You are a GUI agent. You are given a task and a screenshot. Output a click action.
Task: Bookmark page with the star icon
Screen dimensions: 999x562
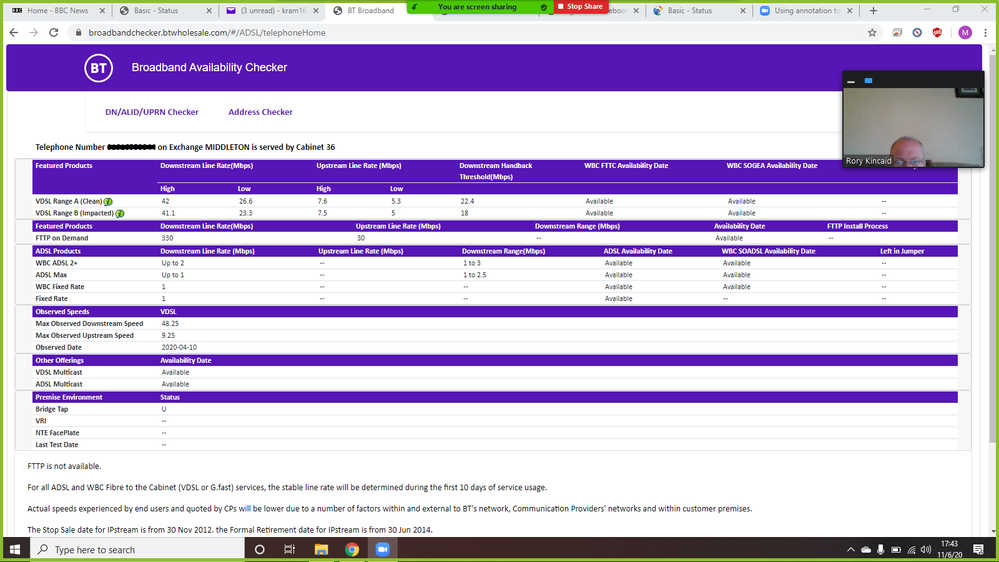point(872,33)
